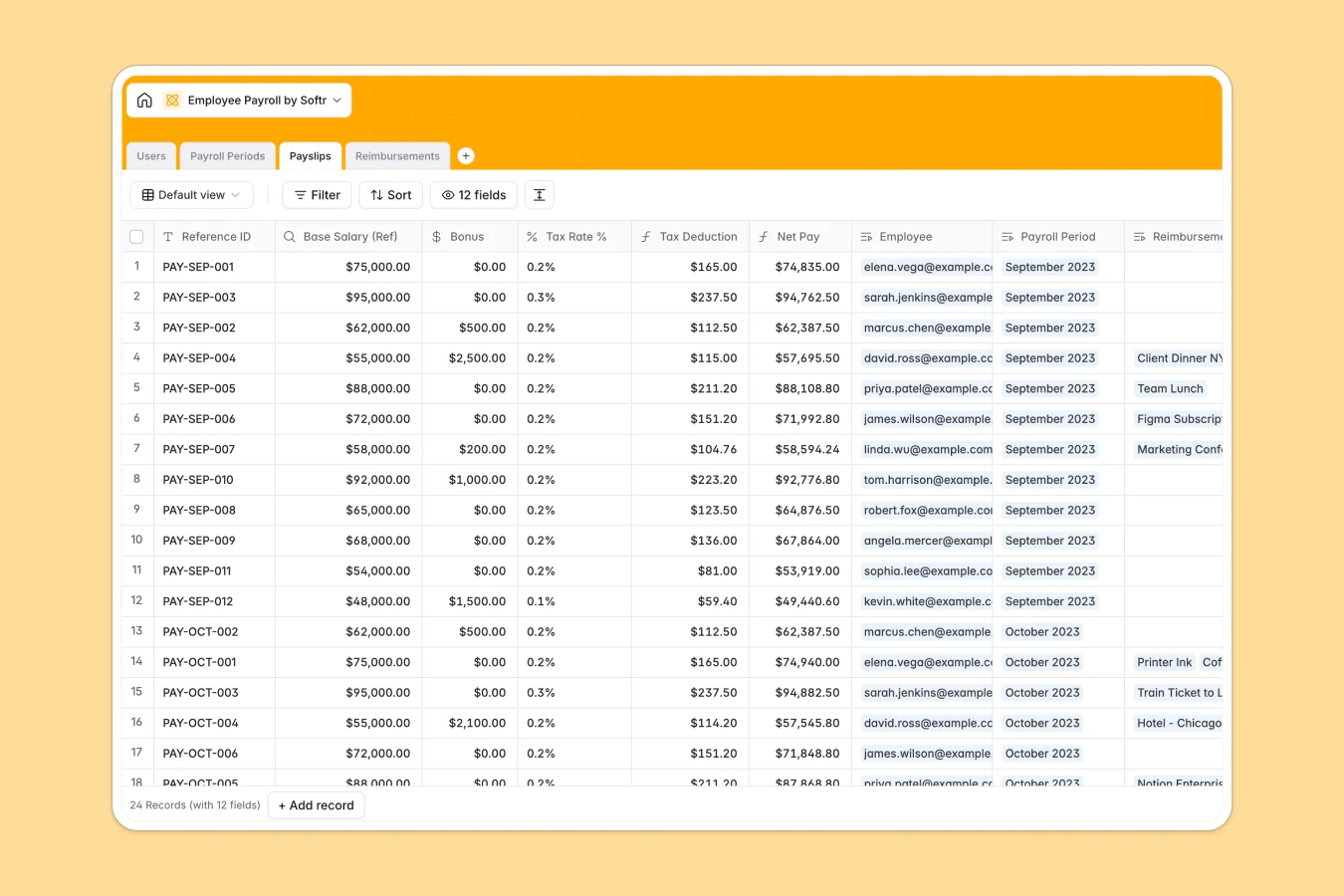This screenshot has width=1344, height=896.
Task: Select the checkbox on the PAY-OCT-002 row
Action: [x=136, y=631]
